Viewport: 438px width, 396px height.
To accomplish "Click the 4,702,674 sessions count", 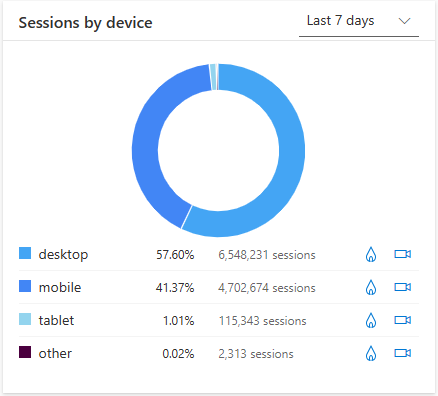I will (x=267, y=288).
